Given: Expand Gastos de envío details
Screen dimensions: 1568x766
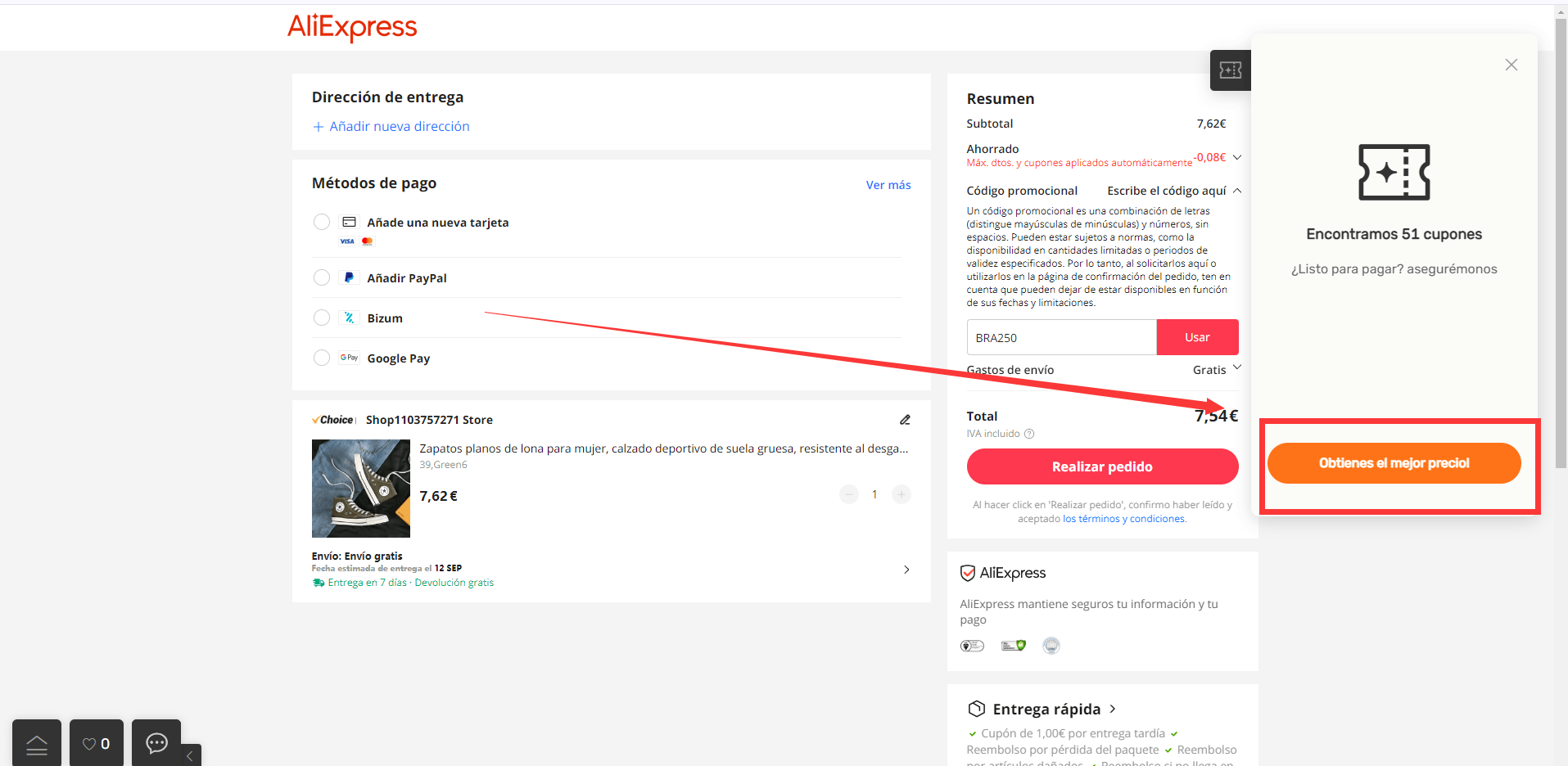Looking at the screenshot, I should [1237, 367].
